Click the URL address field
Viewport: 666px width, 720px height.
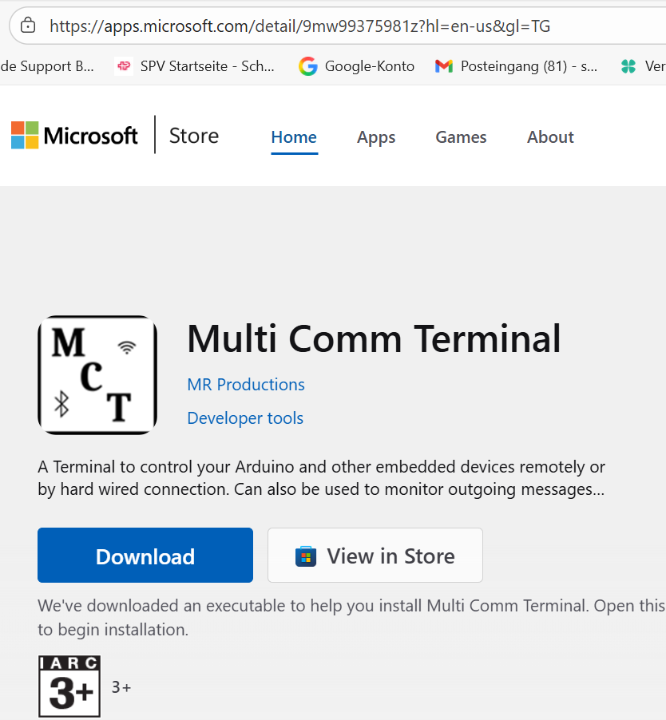coord(300,26)
